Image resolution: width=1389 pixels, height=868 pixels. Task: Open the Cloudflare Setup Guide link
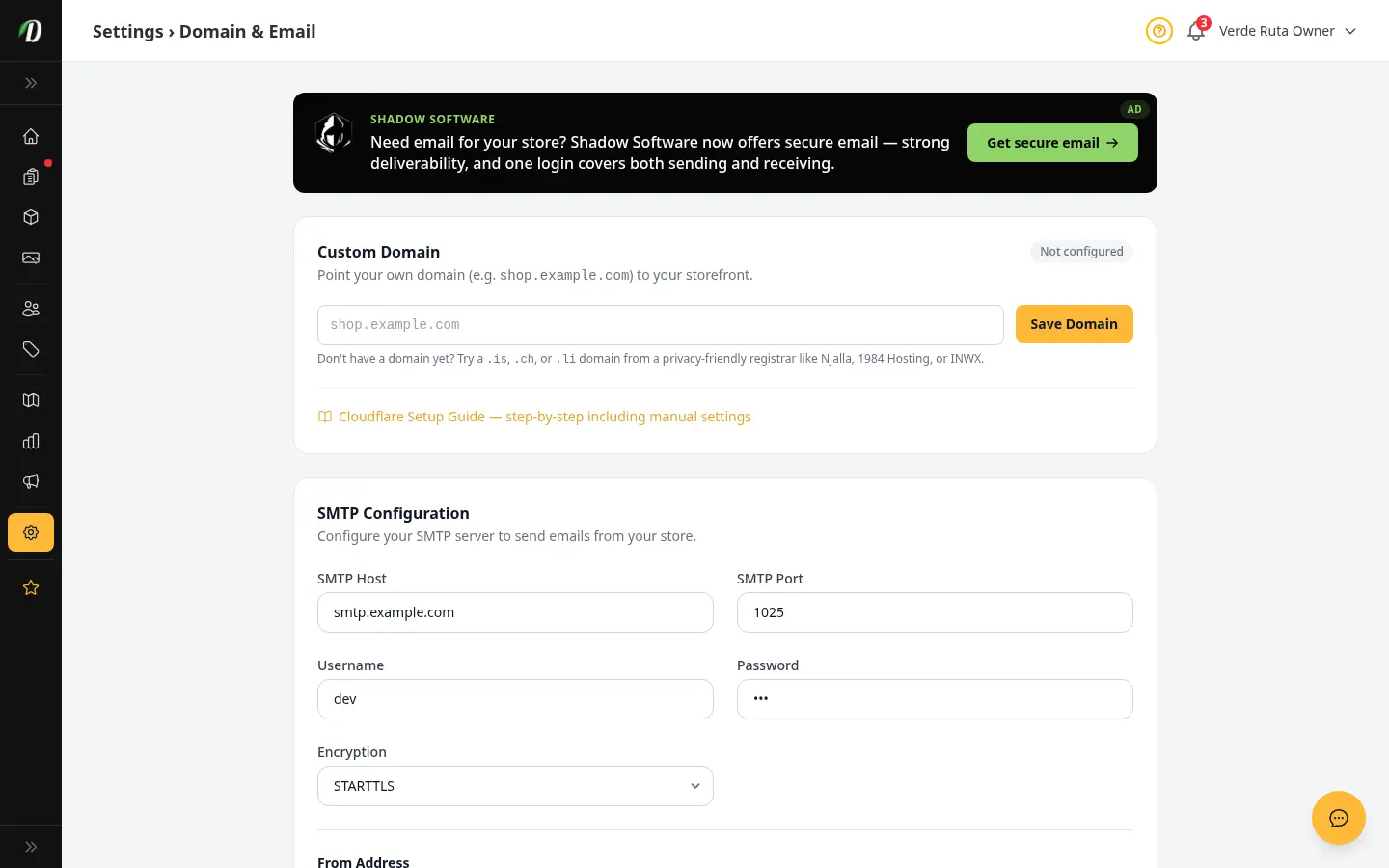pos(544,417)
